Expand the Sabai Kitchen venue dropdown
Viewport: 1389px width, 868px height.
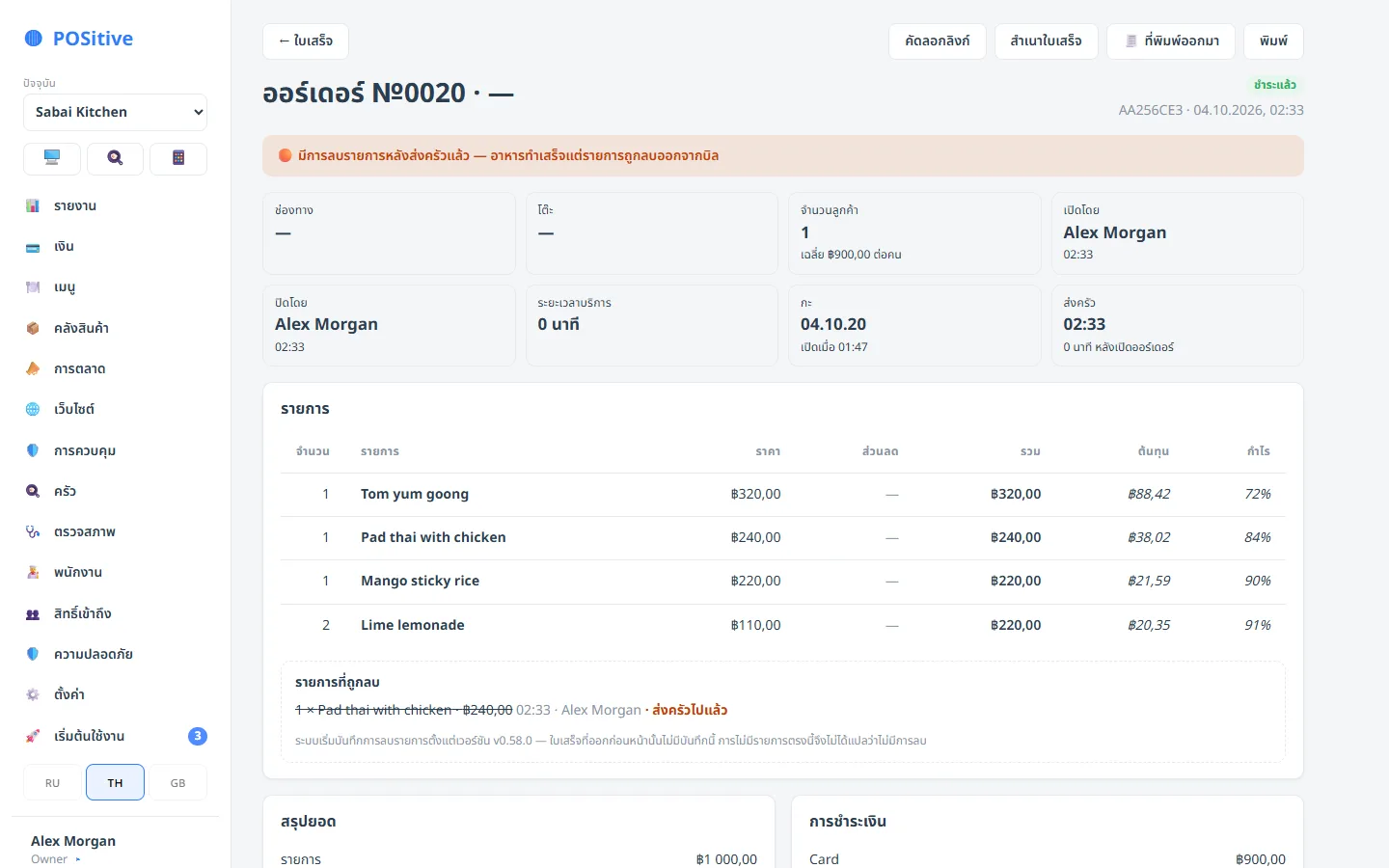click(115, 112)
